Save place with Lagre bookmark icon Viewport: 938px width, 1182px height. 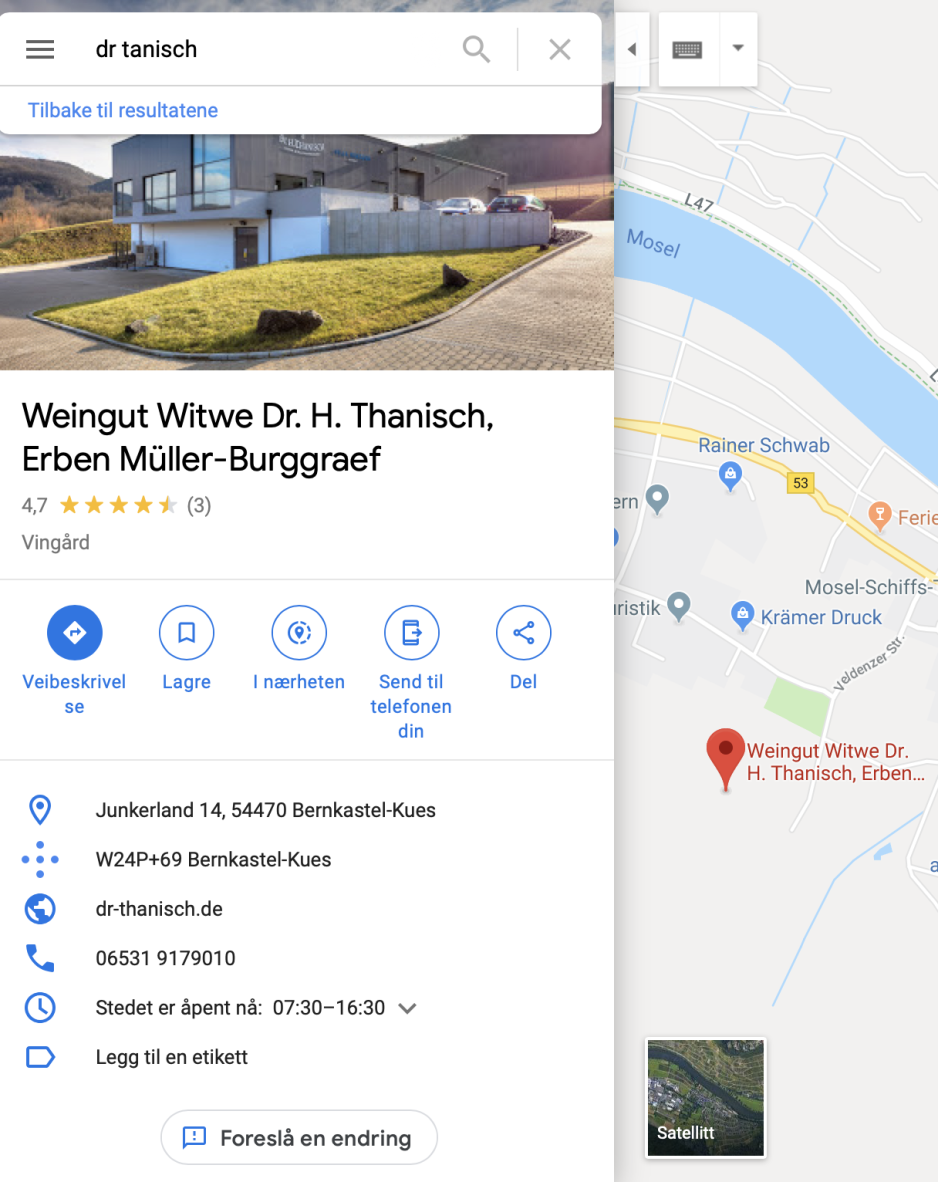tap(186, 632)
